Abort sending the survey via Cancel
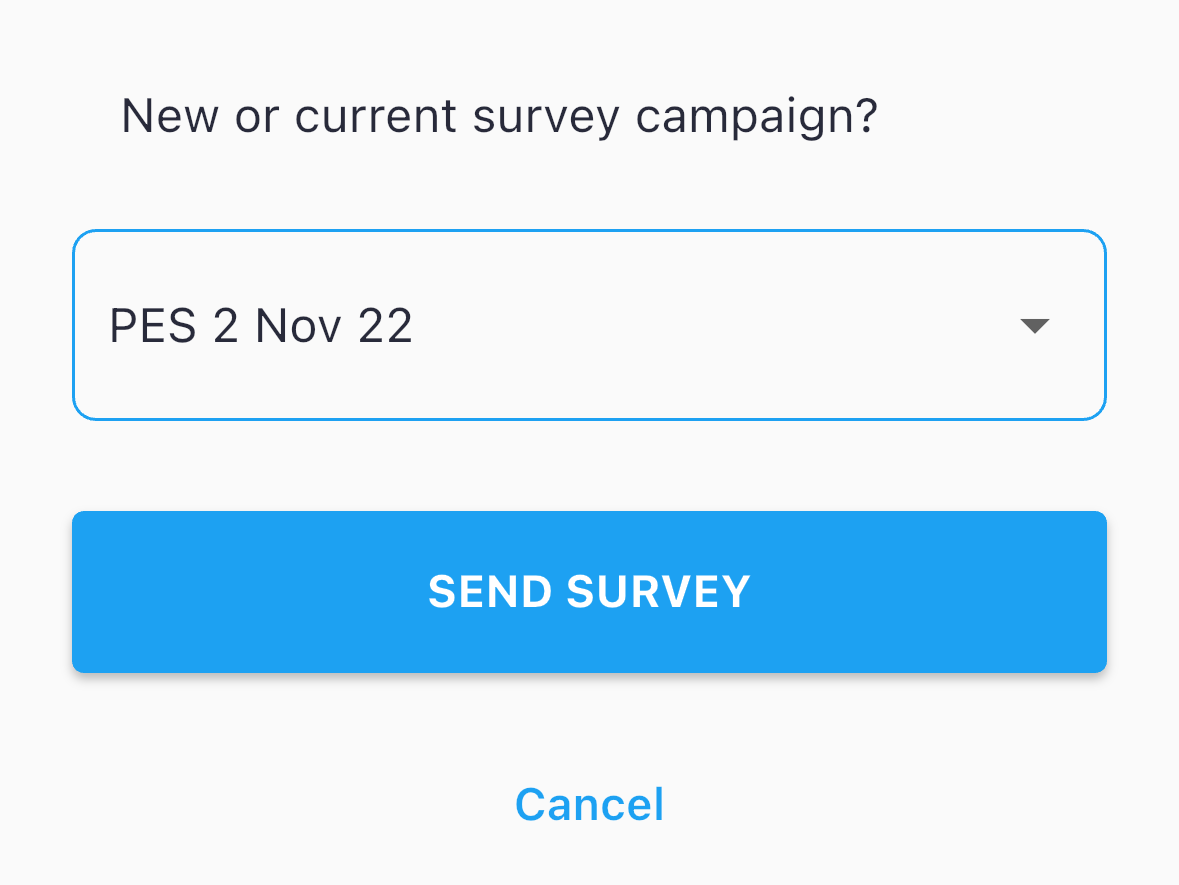This screenshot has width=1179, height=885. click(589, 804)
